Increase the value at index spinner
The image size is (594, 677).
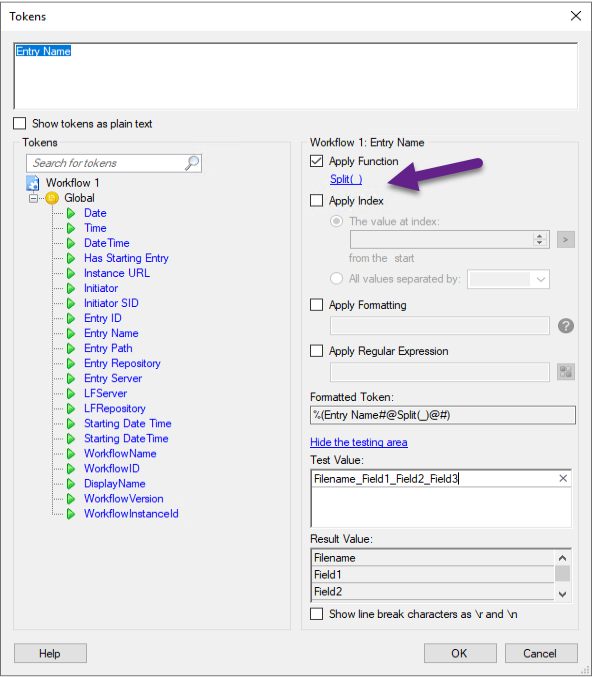(x=540, y=236)
